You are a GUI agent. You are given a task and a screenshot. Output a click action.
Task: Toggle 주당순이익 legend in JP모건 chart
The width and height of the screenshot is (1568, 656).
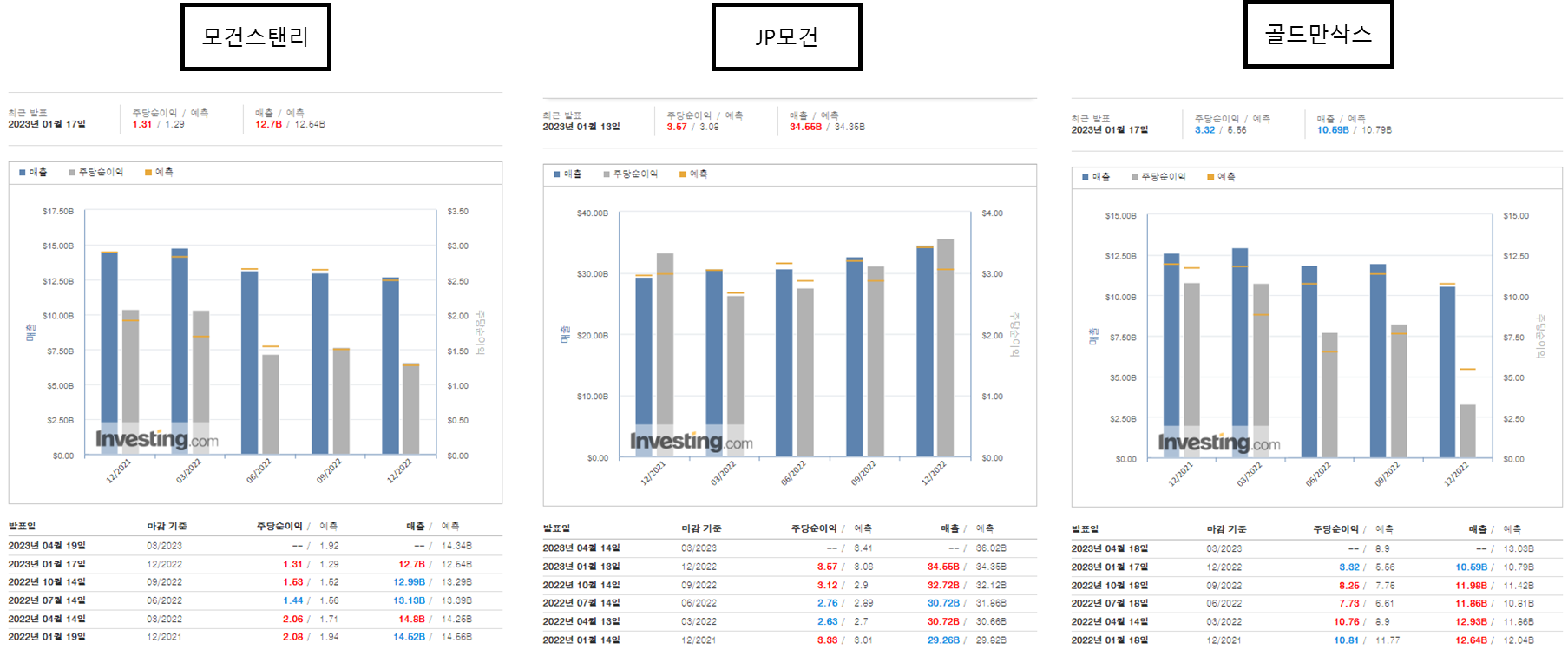pos(631,174)
